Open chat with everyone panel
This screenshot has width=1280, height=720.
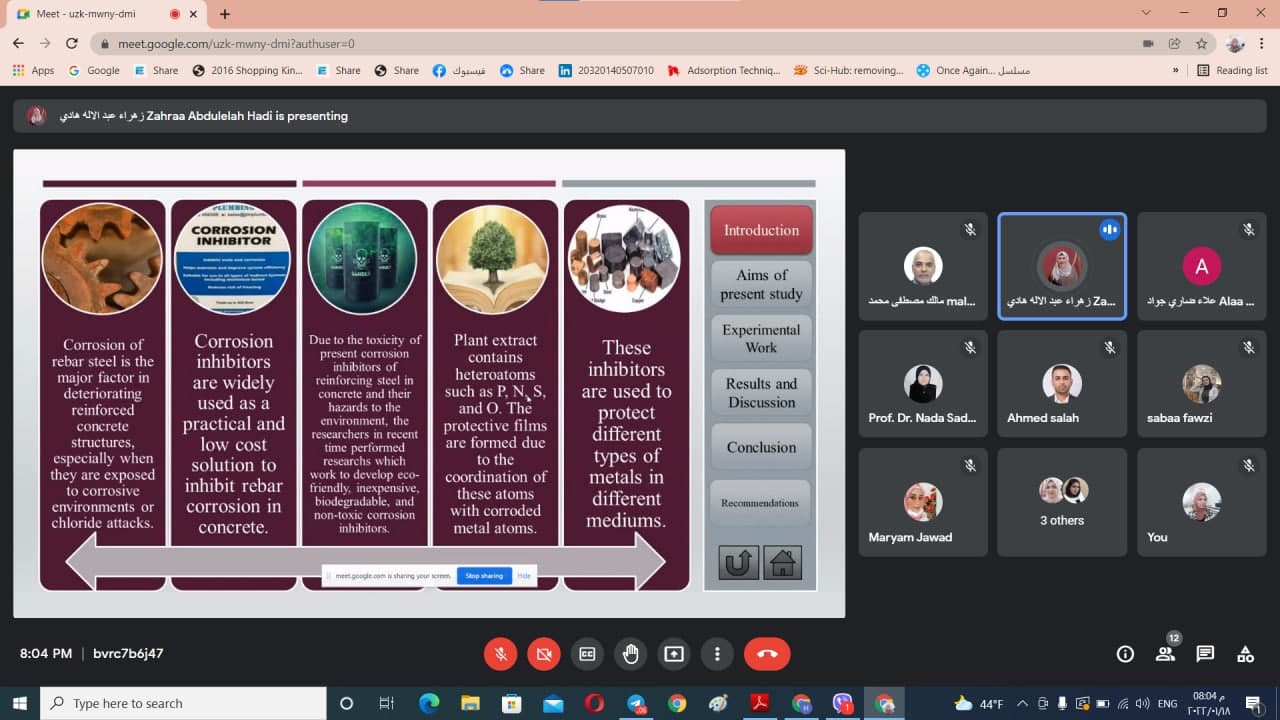(1205, 654)
